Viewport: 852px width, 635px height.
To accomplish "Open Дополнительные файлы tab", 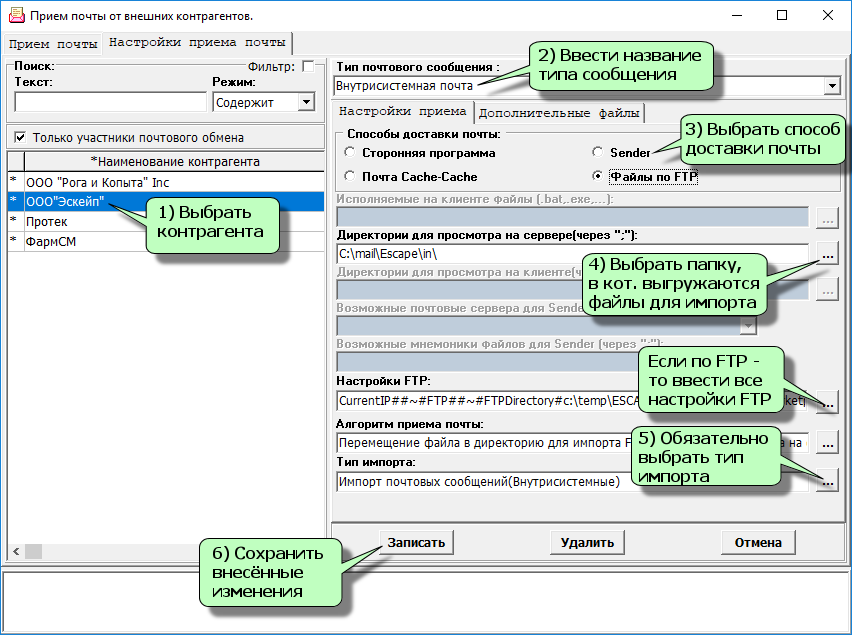I will [x=559, y=111].
